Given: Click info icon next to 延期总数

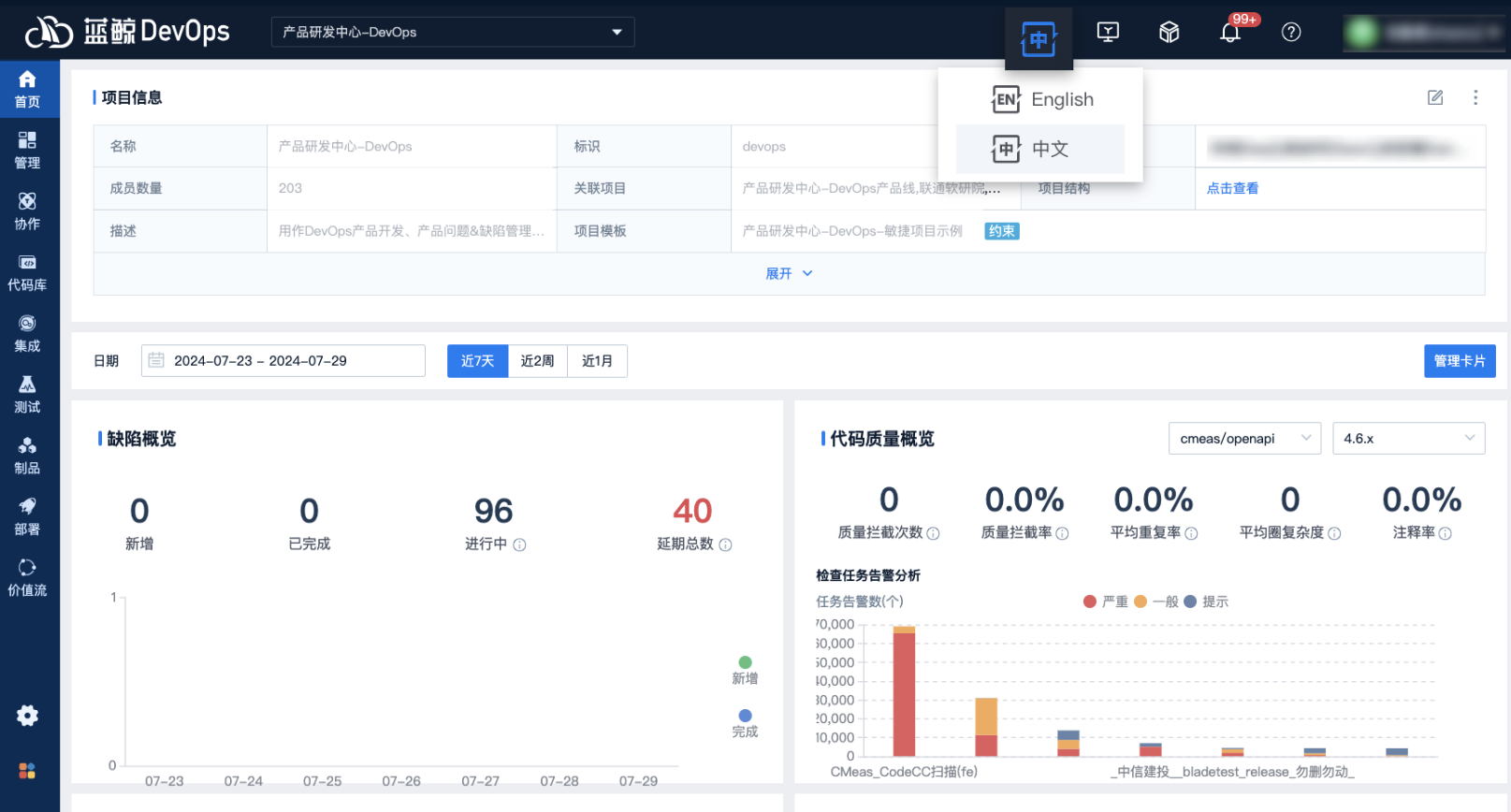Looking at the screenshot, I should point(725,544).
